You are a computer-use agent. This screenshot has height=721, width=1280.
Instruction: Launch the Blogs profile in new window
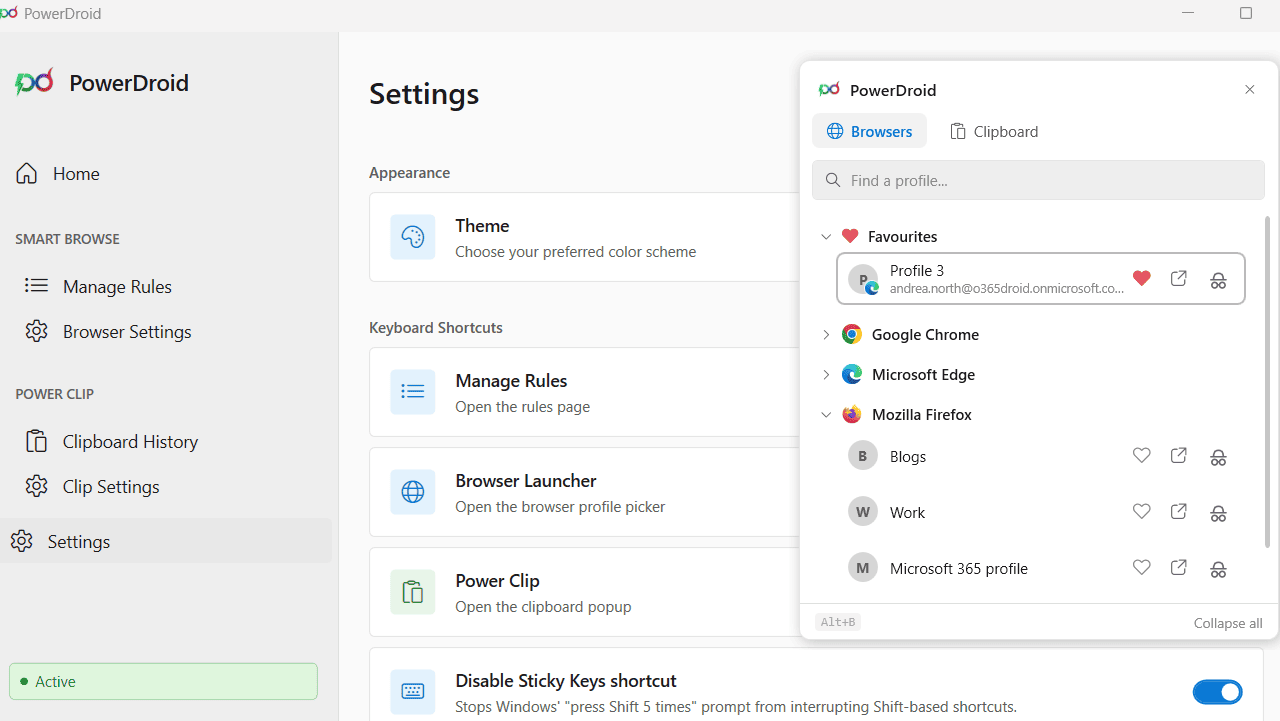click(1179, 456)
